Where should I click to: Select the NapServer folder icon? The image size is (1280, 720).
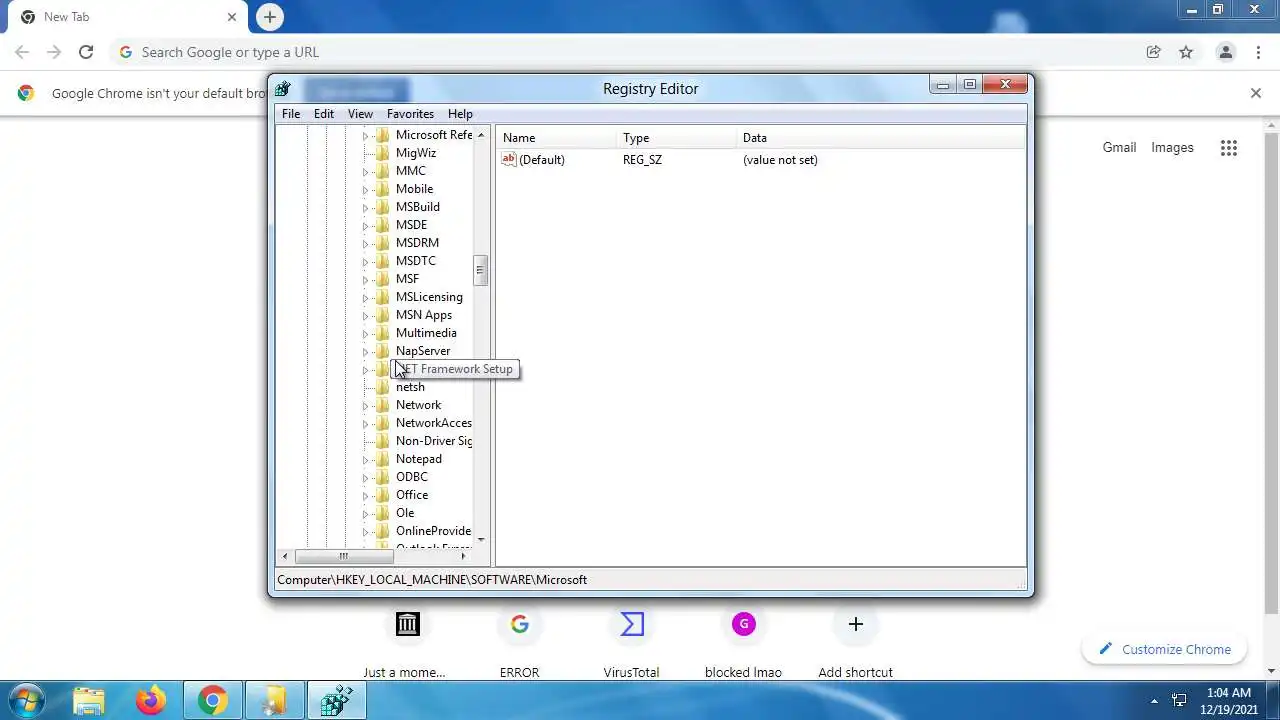coord(382,351)
